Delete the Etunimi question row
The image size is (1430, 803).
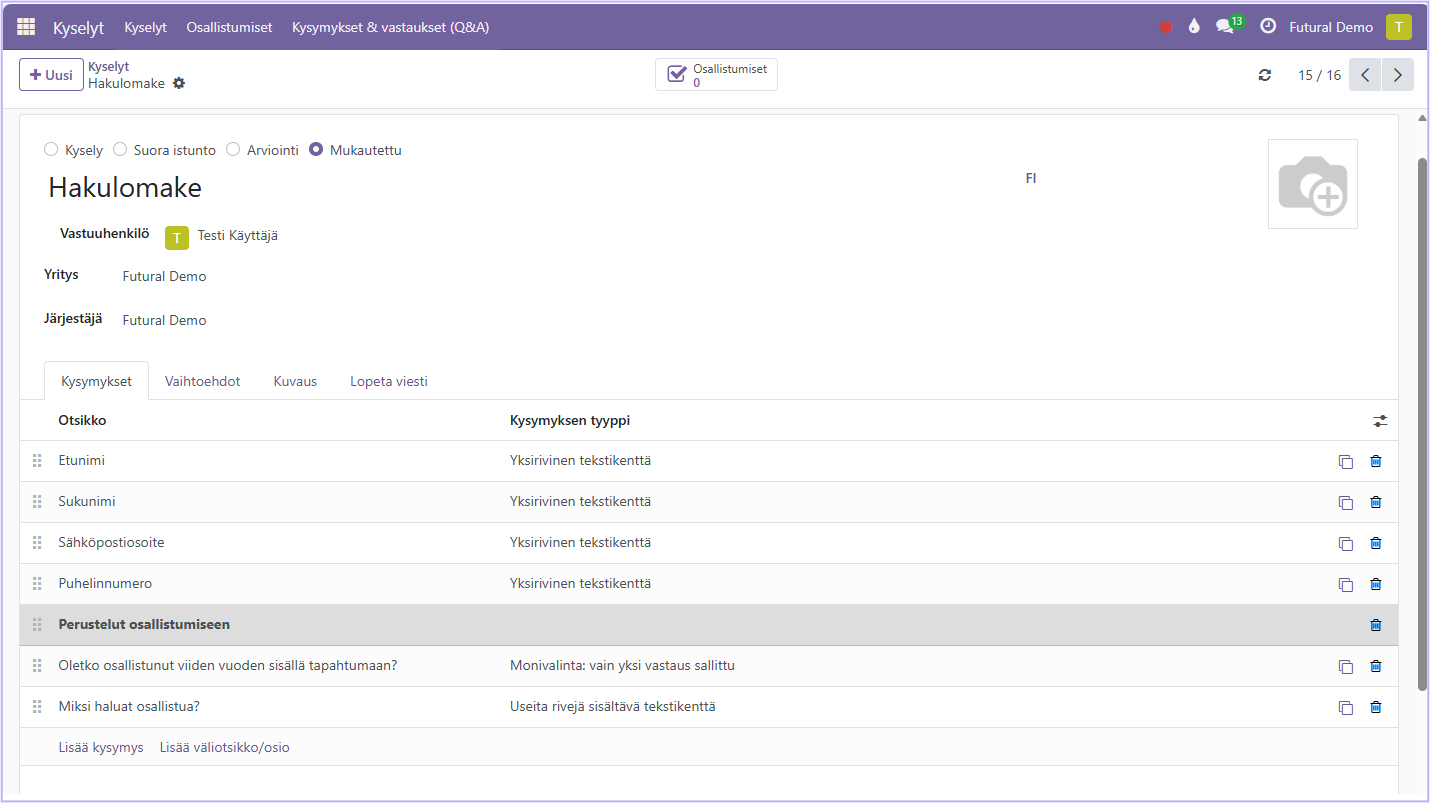(x=1375, y=461)
